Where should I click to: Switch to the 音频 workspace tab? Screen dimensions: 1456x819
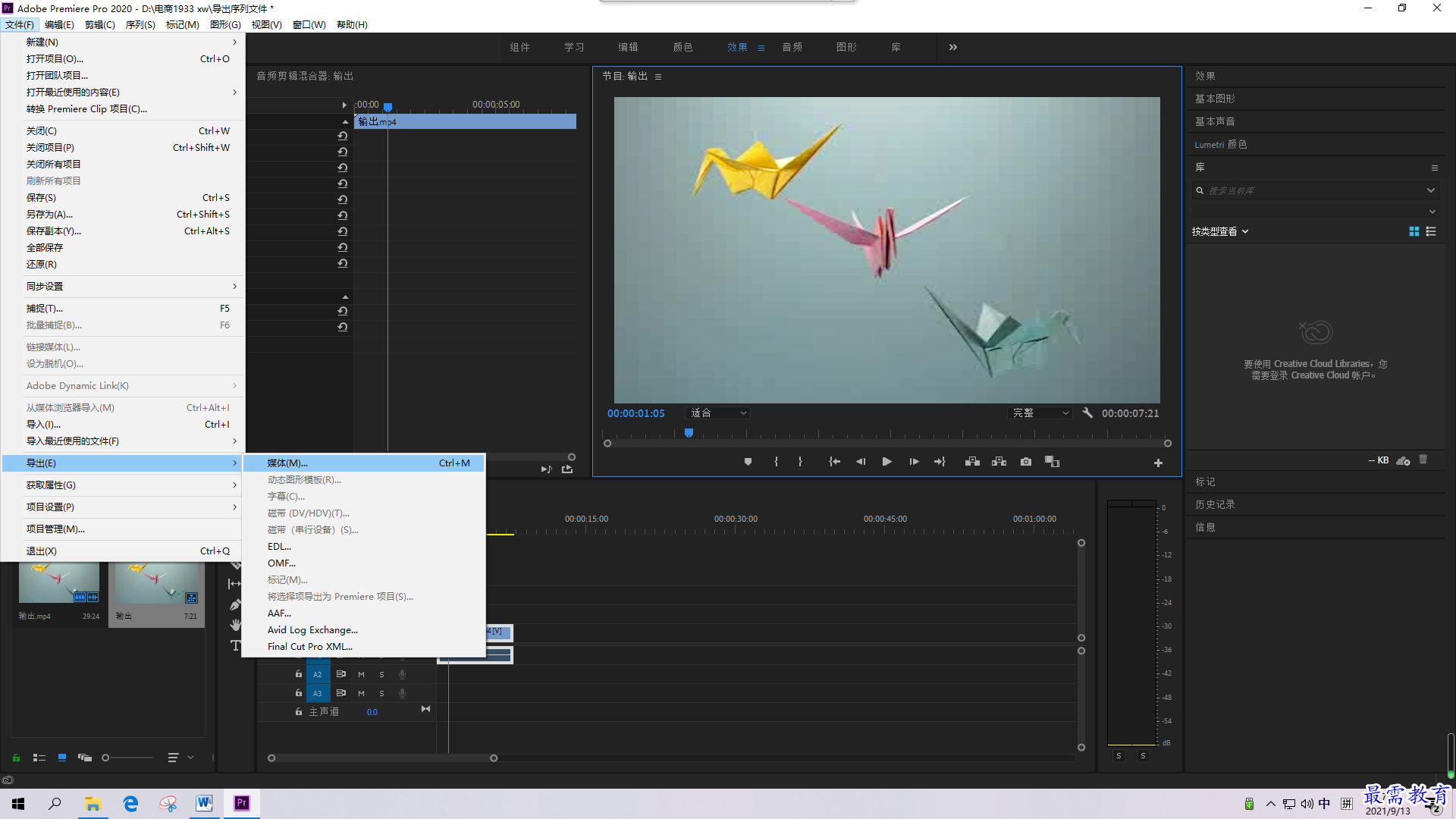pyautogui.click(x=792, y=47)
